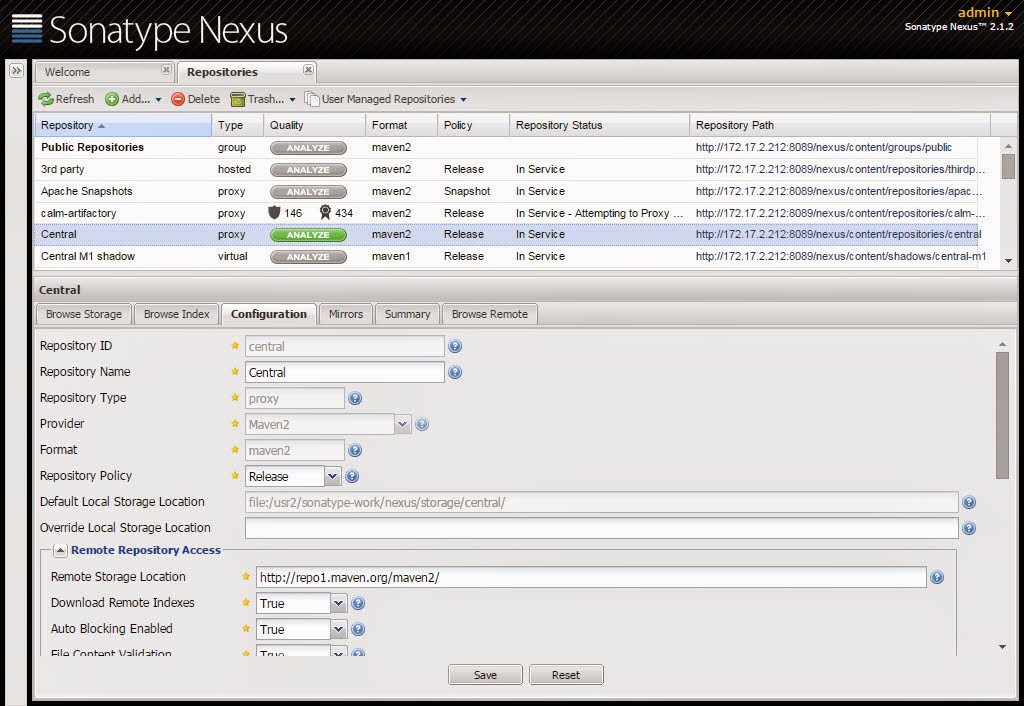Open the Mirrors tab

345,314
